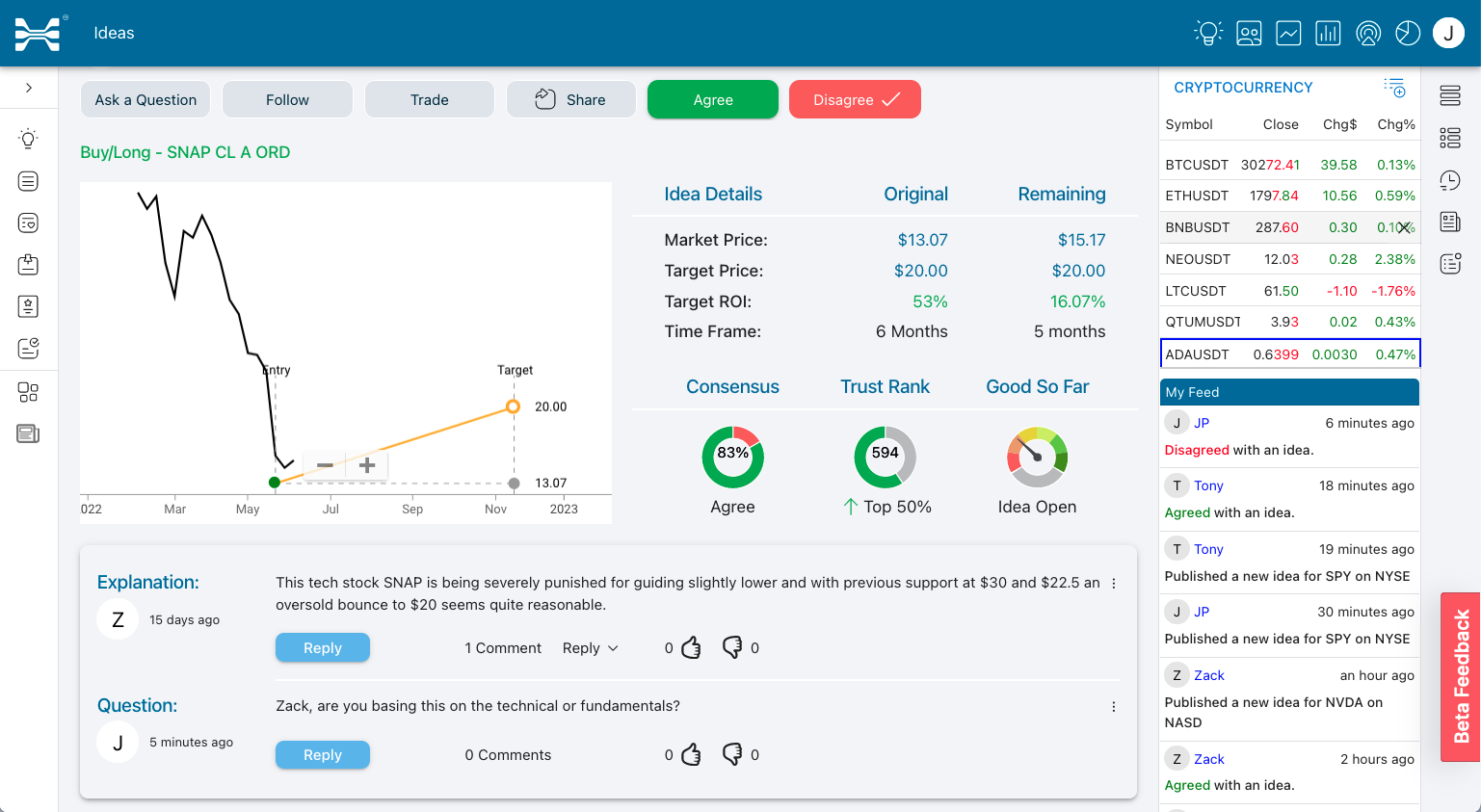Image resolution: width=1481 pixels, height=812 pixels.
Task: Expand the left sidebar with the chevron
Action: (29, 88)
